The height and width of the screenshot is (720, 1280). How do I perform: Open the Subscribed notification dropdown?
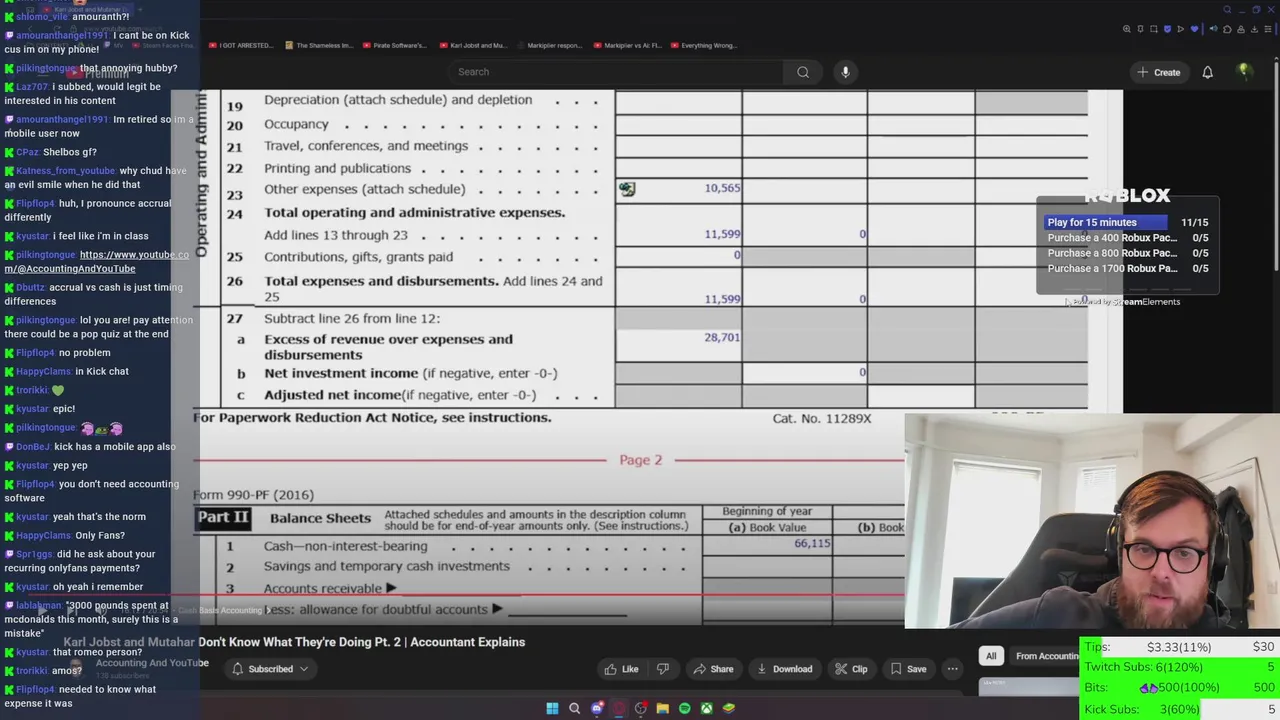click(271, 669)
